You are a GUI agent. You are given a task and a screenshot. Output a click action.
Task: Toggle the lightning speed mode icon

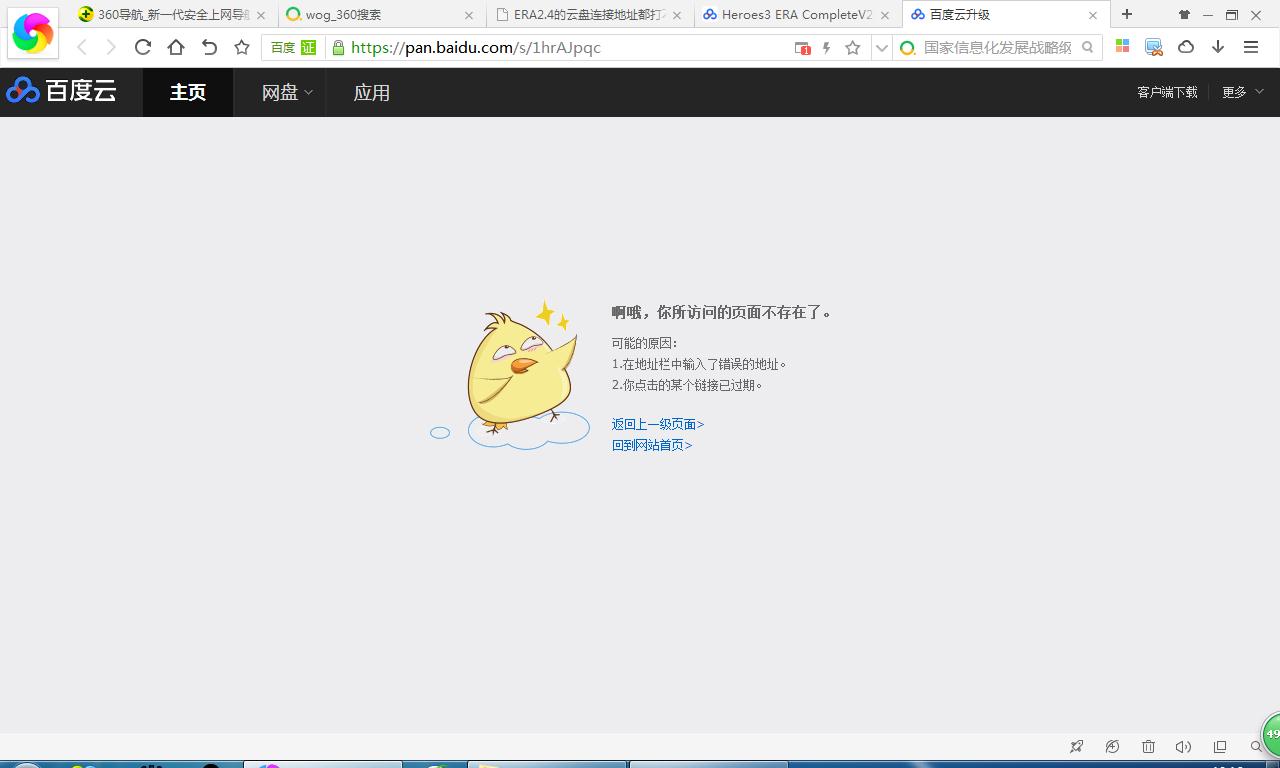826,48
